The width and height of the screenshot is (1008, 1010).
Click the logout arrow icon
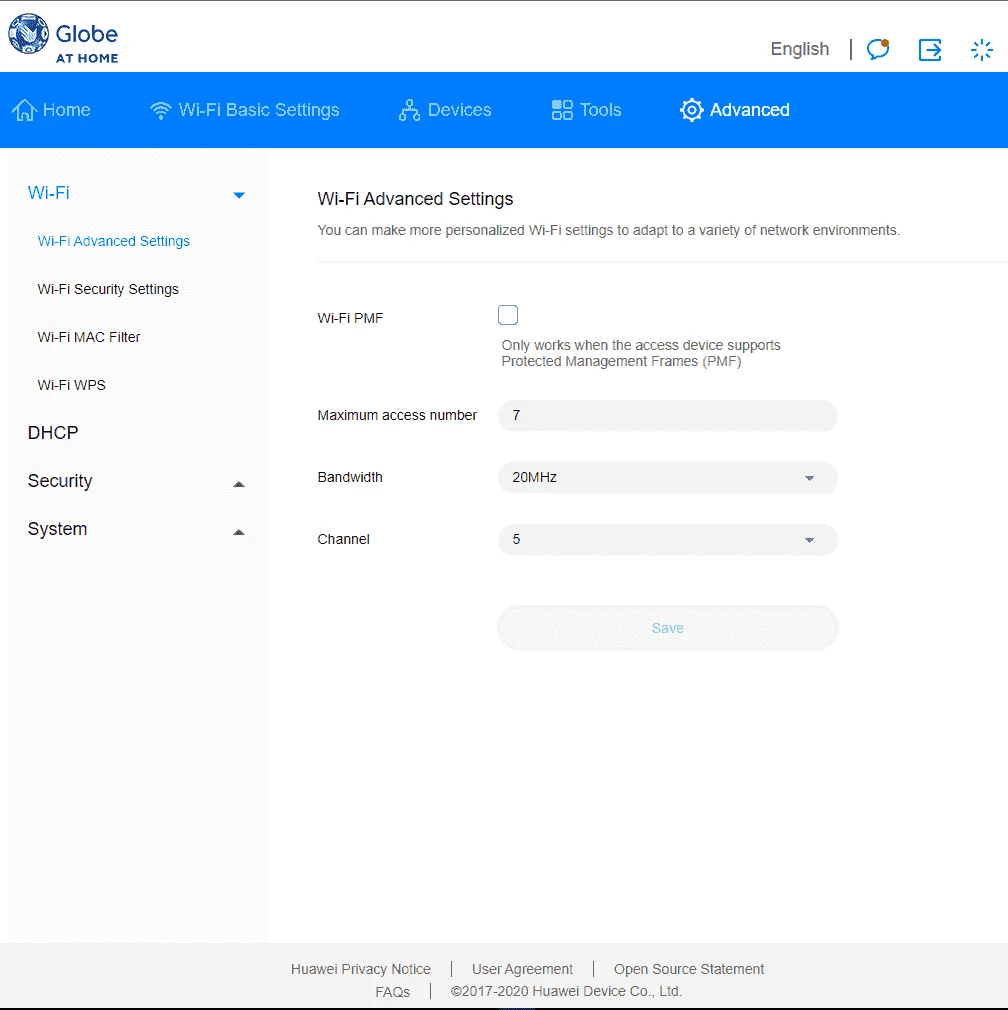930,50
